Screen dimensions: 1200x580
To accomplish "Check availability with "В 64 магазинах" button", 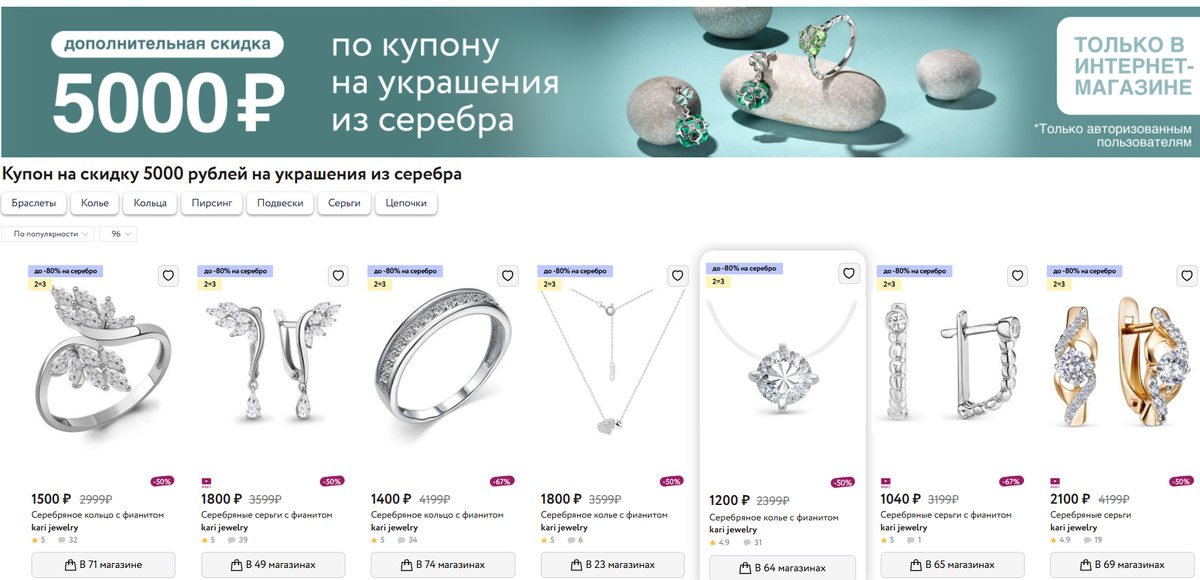I will pos(782,567).
